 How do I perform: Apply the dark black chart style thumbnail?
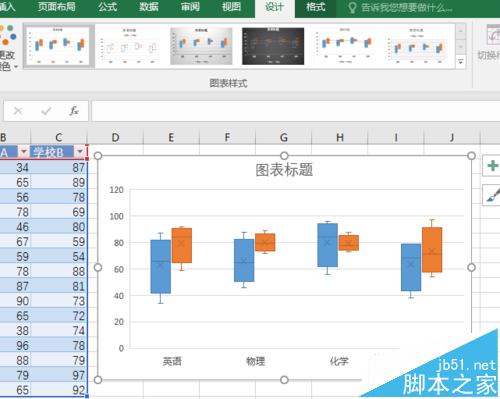pos(273,46)
